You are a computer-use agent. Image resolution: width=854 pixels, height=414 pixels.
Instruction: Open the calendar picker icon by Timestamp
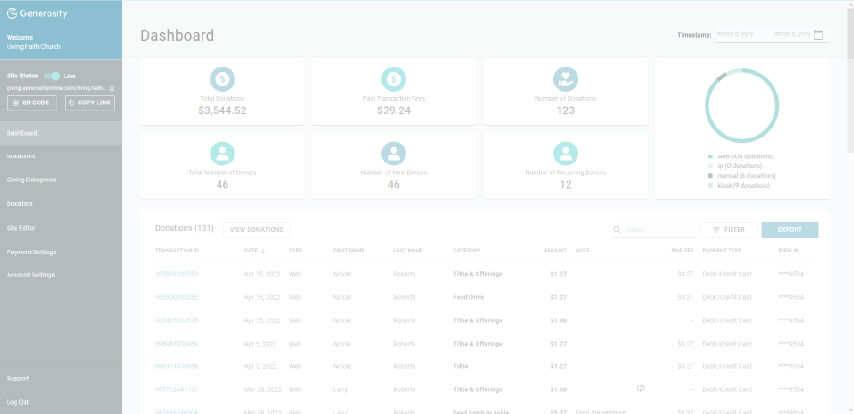coord(819,35)
